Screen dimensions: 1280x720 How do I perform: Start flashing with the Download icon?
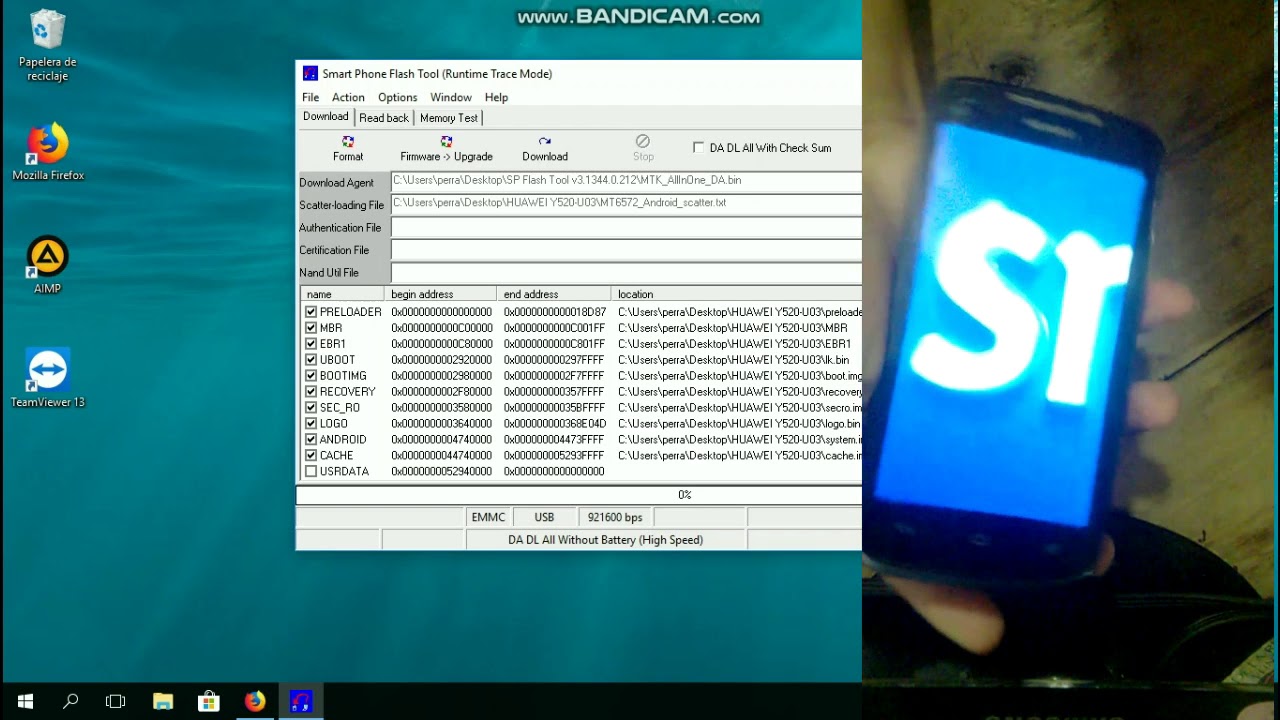(545, 149)
